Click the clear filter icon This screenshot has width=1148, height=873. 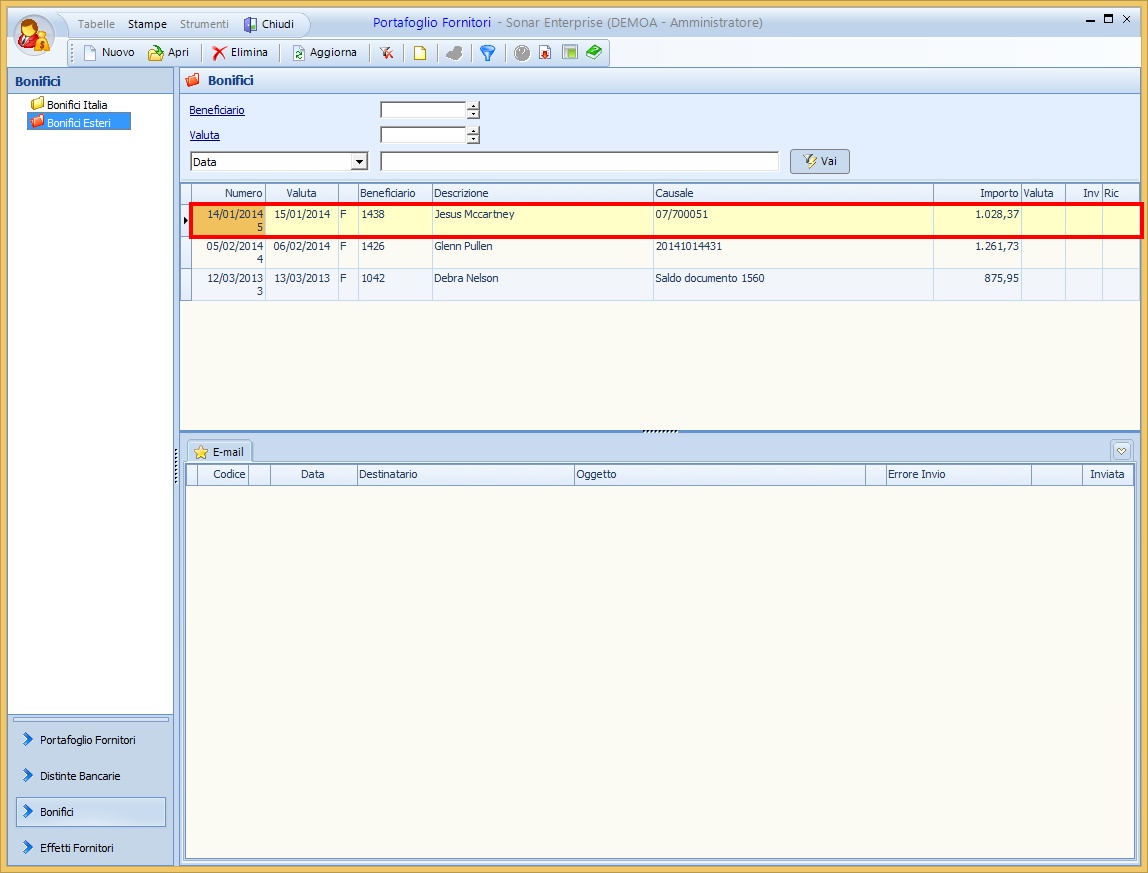coord(386,53)
